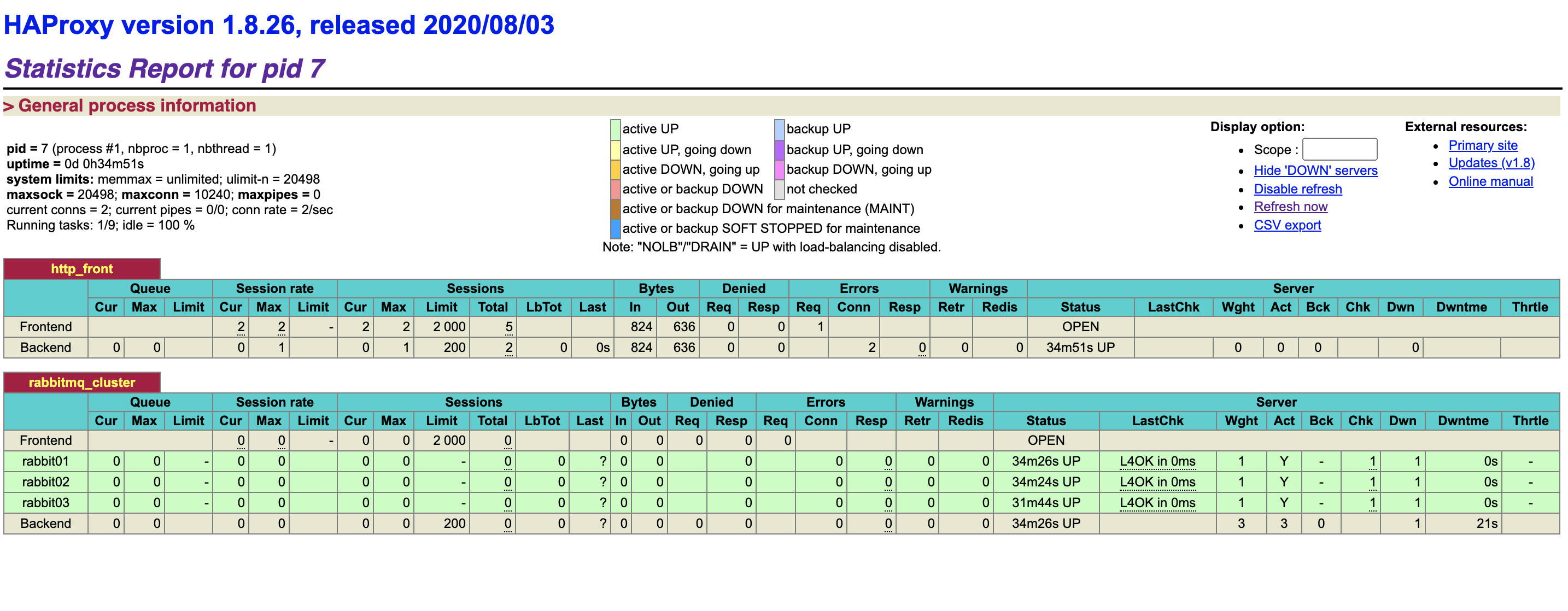Click rabbitmq_cluster Frontend OPEN status
The width and height of the screenshot is (1568, 611).
tap(1046, 440)
